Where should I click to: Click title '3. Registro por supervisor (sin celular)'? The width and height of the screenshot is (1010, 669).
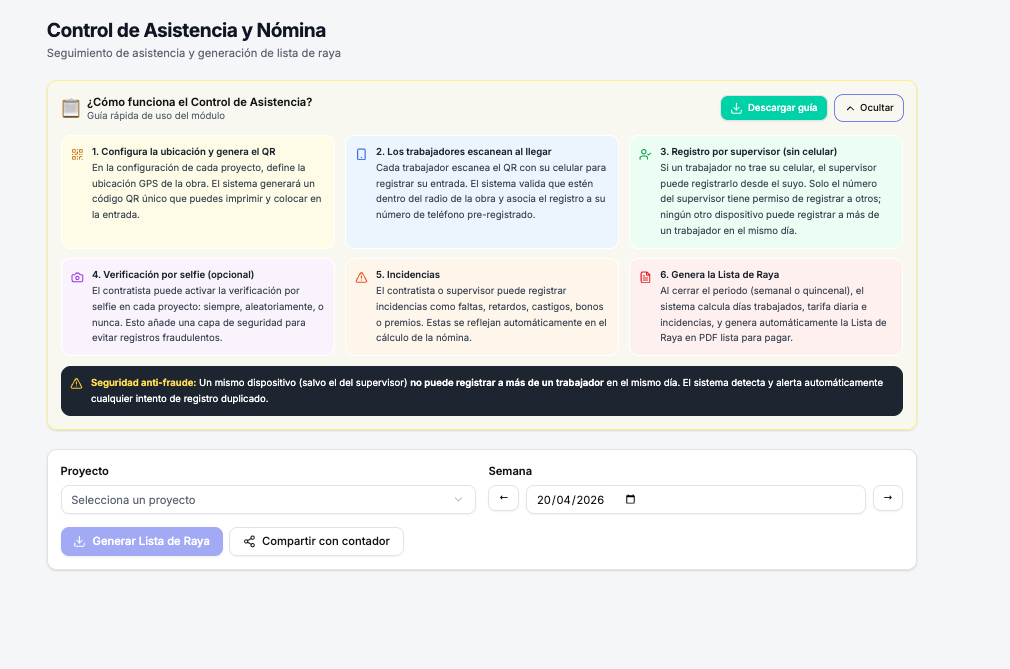tap(748, 152)
